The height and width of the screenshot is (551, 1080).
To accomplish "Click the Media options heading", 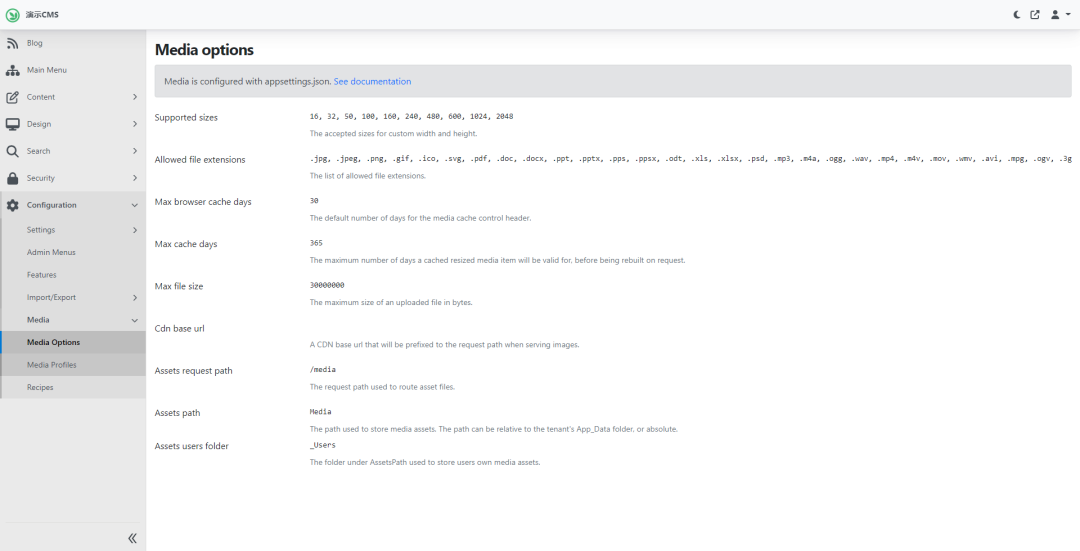I will coord(204,50).
